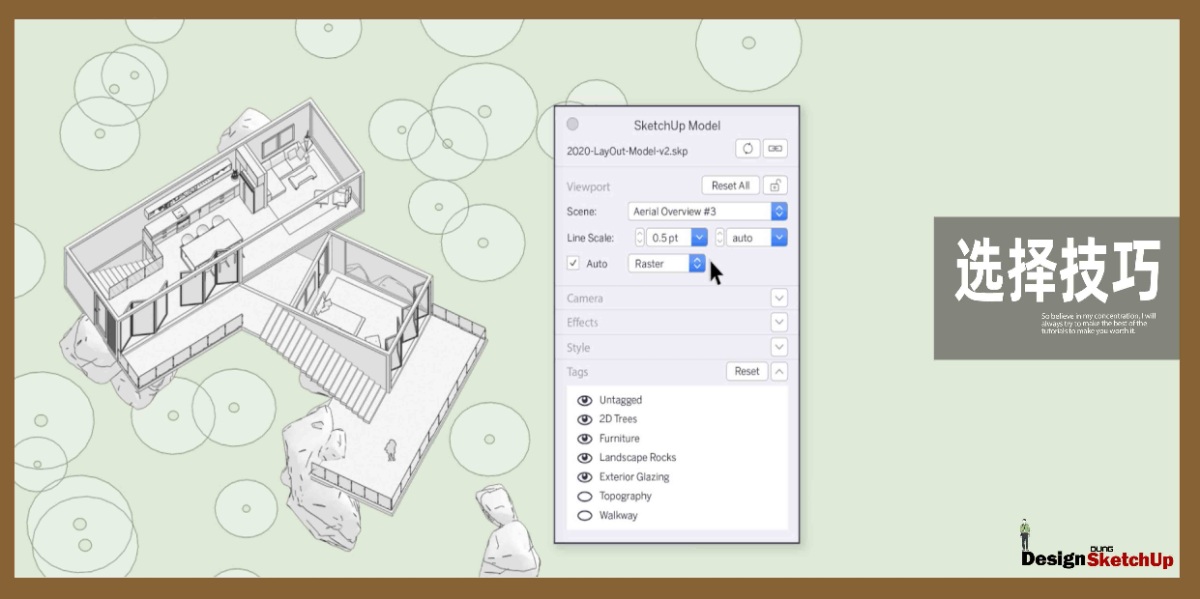Show the Walkway tag
Viewport: 1200px width, 599px height.
pyautogui.click(x=585, y=516)
